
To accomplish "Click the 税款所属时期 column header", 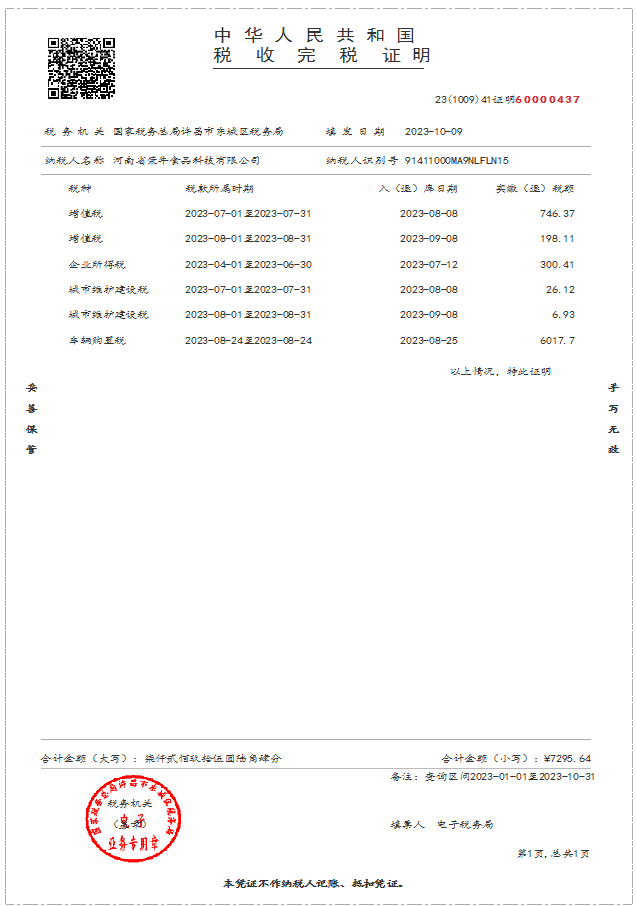I will click(x=219, y=188).
